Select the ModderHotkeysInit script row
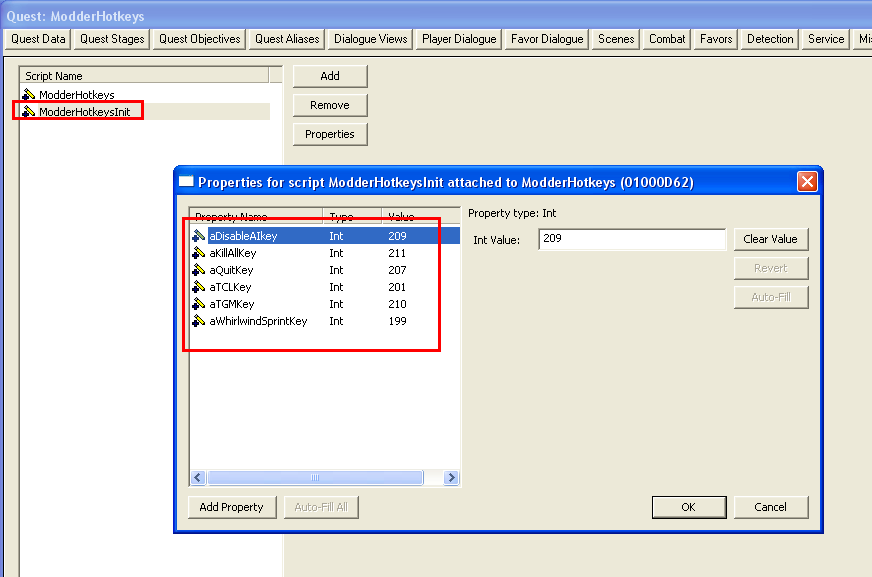Screen dimensions: 872x577 [x=145, y=112]
